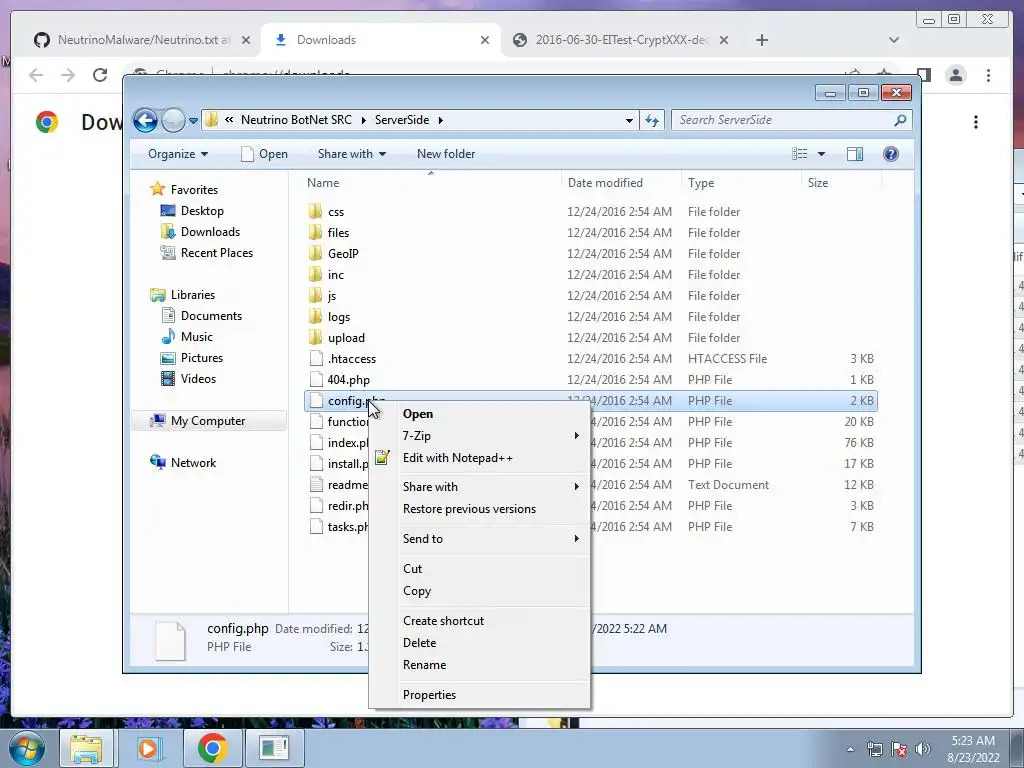Screen dimensions: 1024x768
Task: Select Music library
Action: (197, 337)
